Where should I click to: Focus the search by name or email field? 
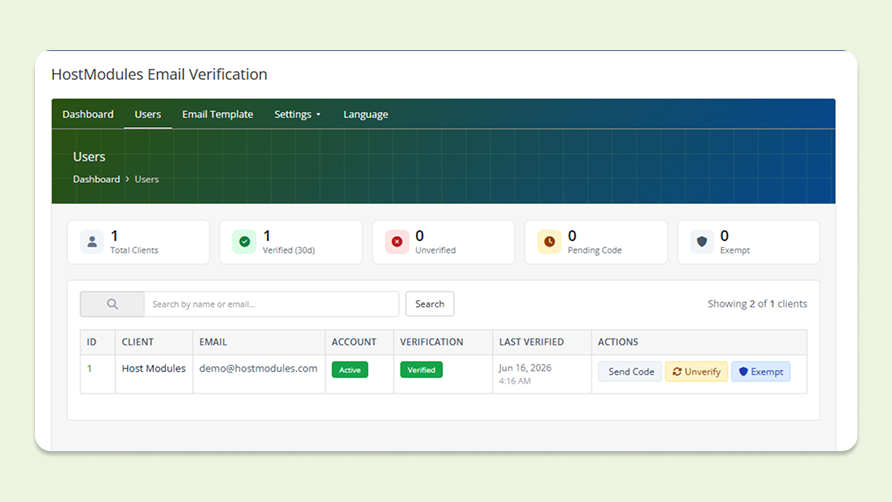point(271,304)
